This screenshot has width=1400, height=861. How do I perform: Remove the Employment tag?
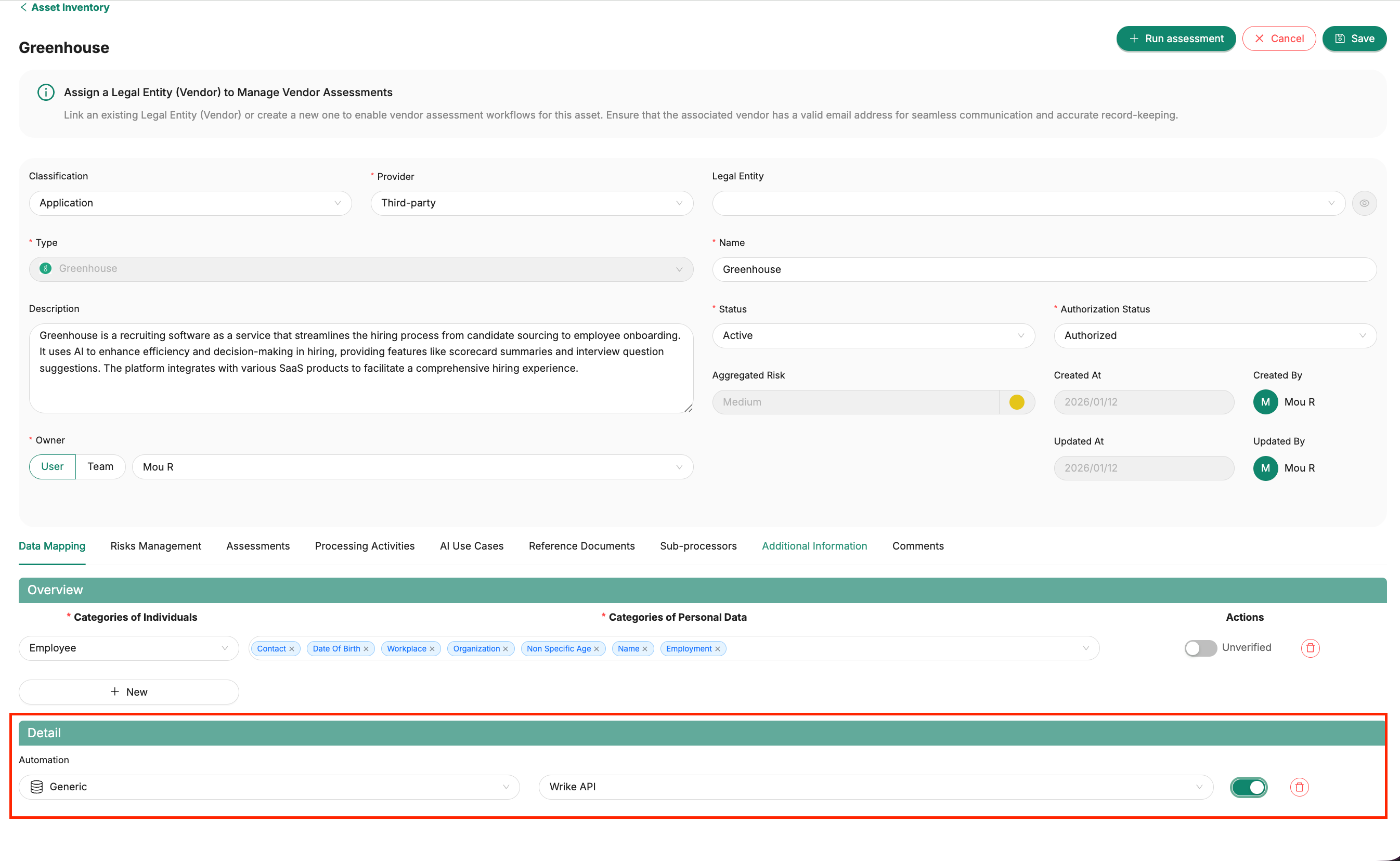(718, 649)
